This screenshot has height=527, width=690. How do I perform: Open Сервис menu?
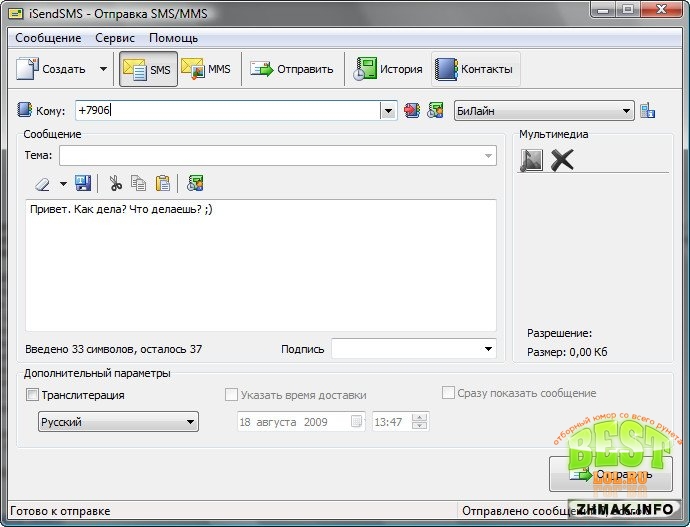click(115, 38)
